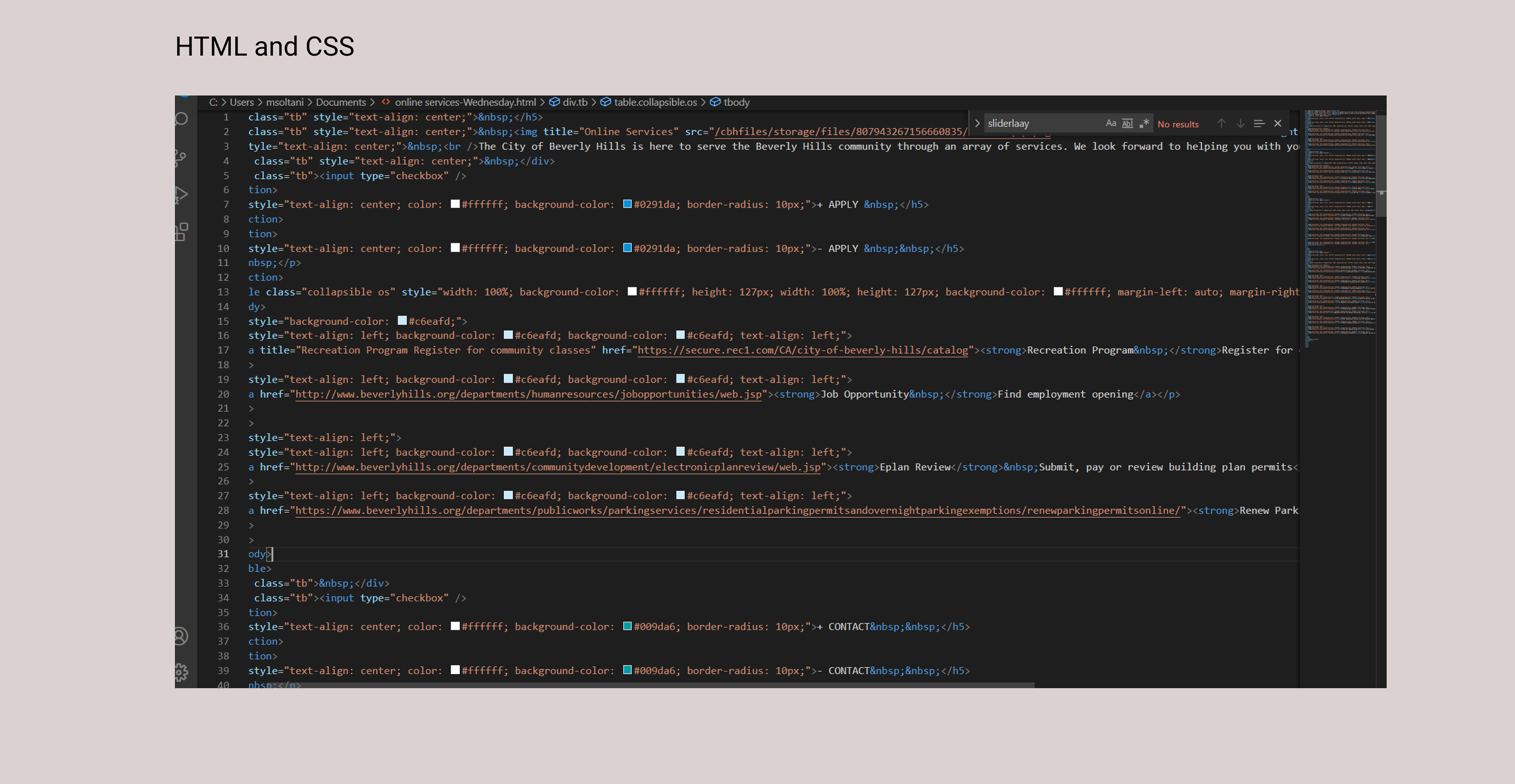Toggle Match Whole Word in find widget
1515x784 pixels.
(x=1128, y=123)
